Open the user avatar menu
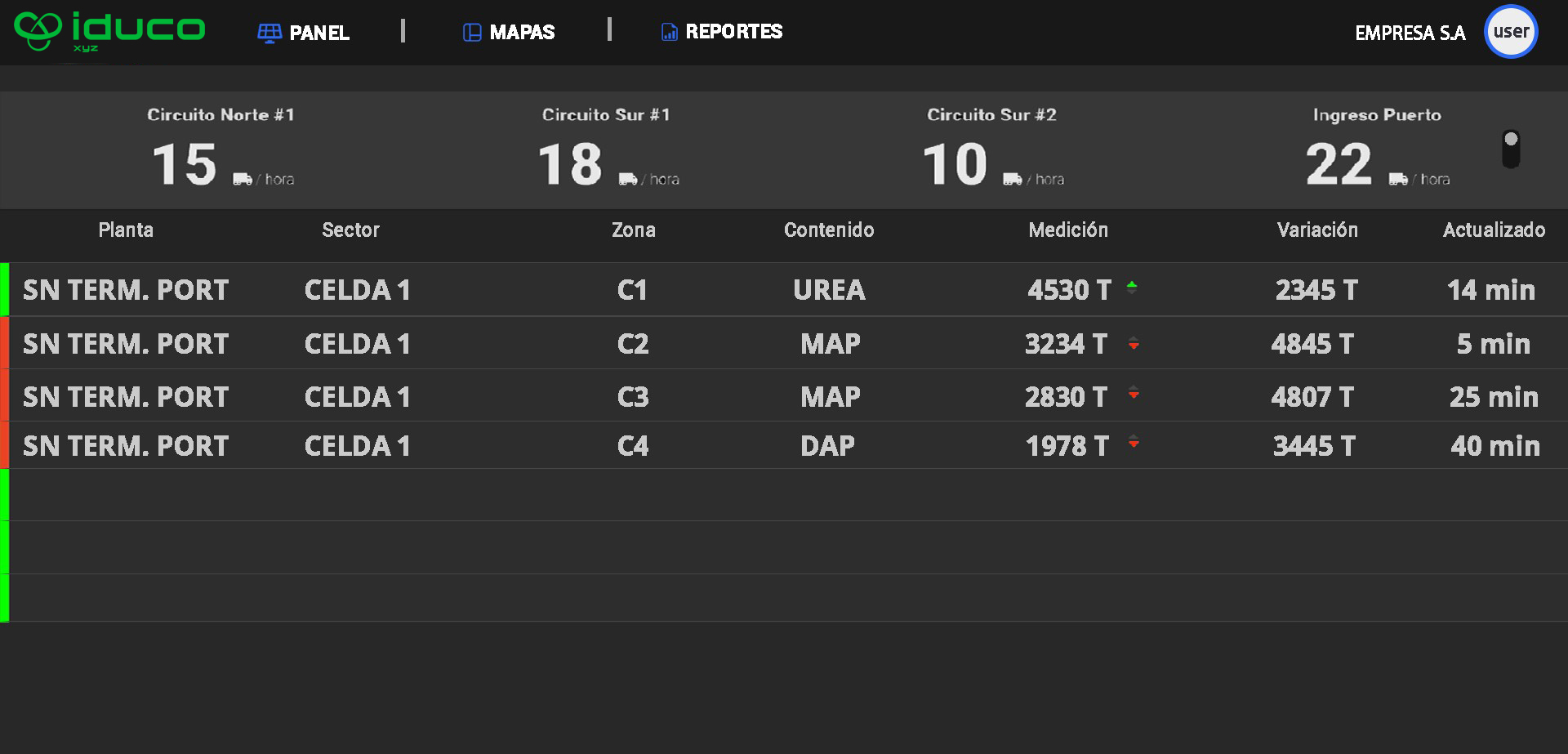Image resolution: width=1568 pixels, height=754 pixels. coord(1511,32)
